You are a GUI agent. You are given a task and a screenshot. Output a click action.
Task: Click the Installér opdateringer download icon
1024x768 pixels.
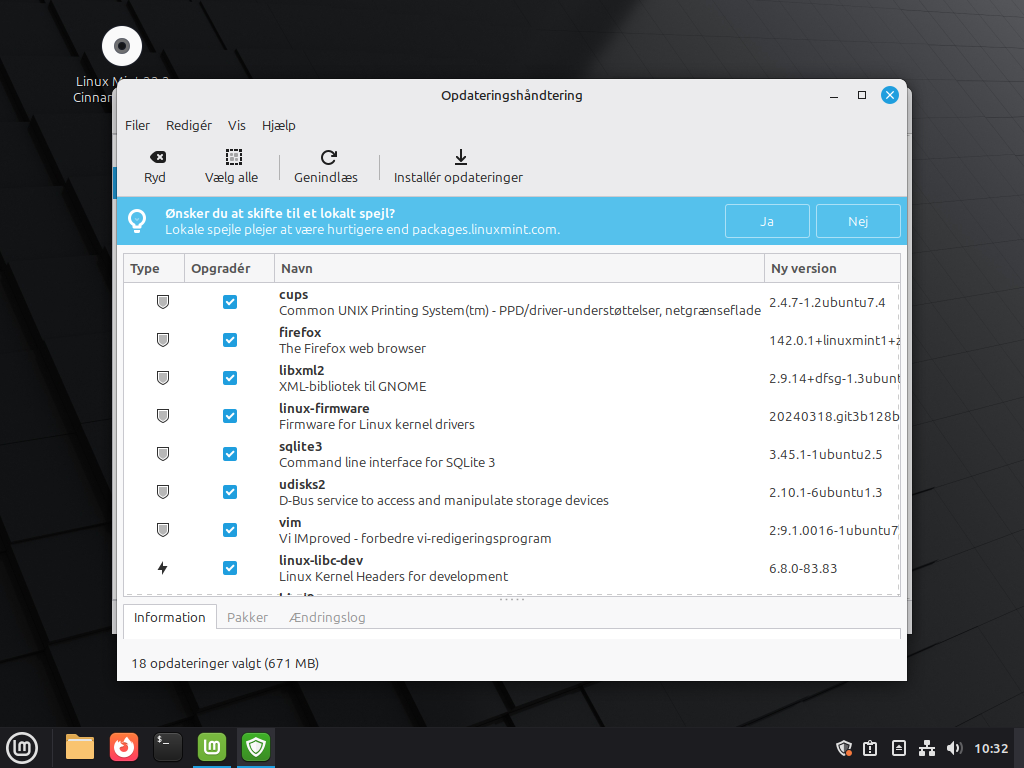click(460, 158)
